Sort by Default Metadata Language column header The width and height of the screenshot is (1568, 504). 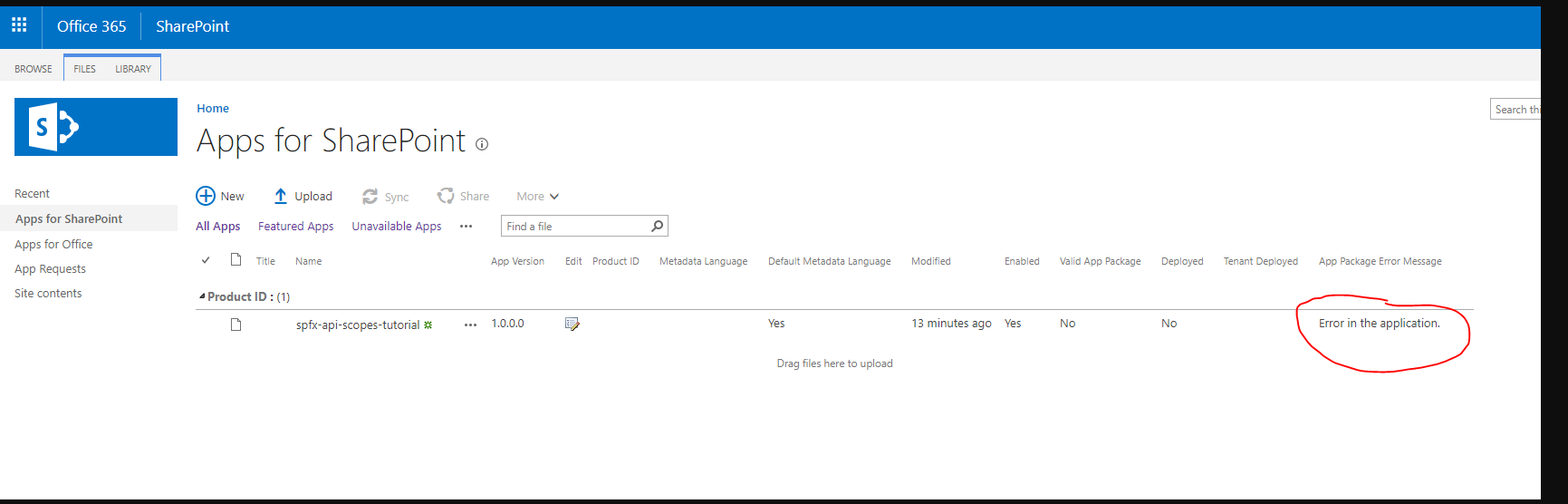click(x=829, y=261)
